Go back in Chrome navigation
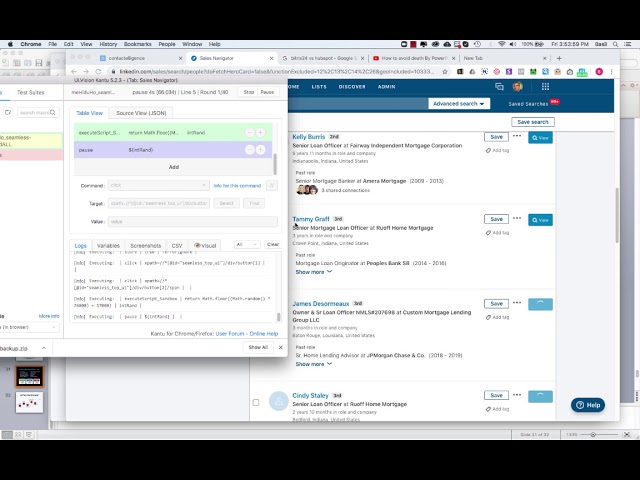 (74, 71)
